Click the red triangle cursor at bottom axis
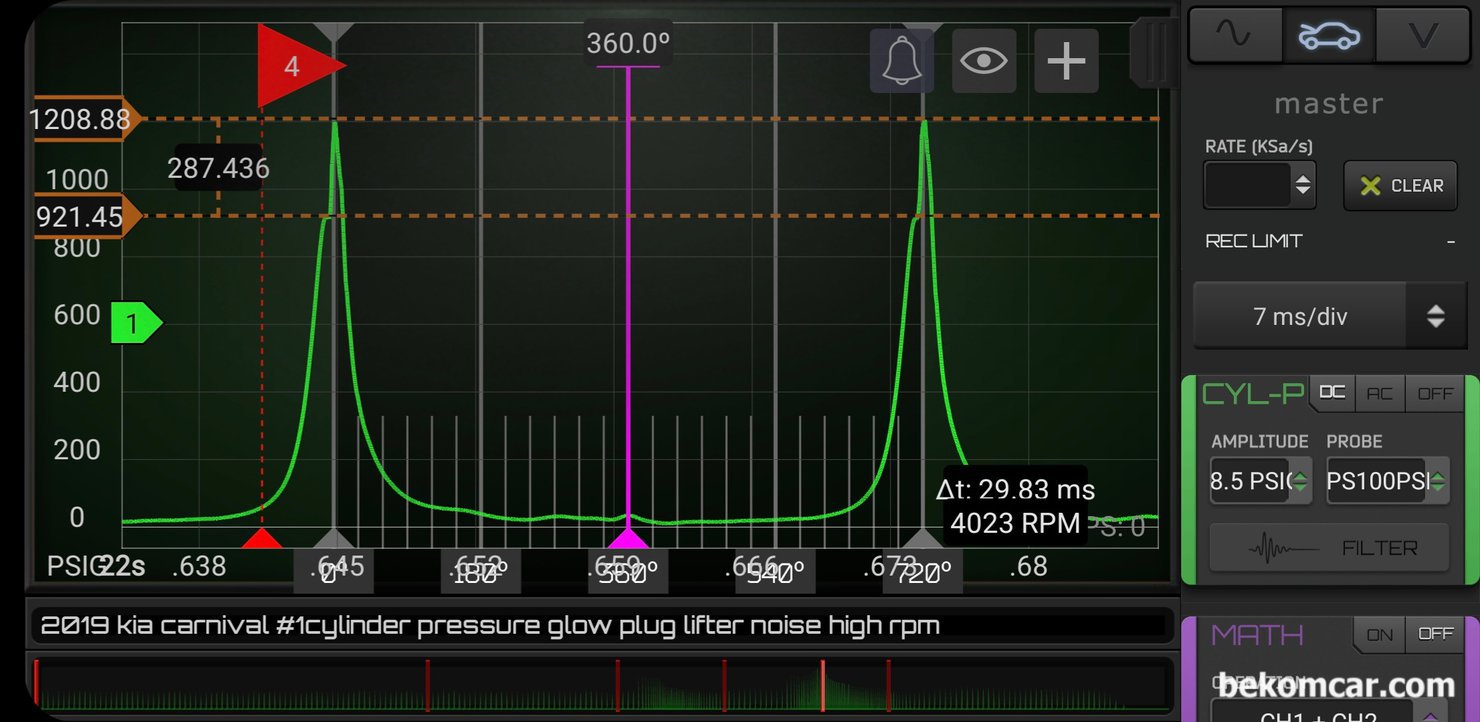This screenshot has width=1480, height=722. [x=263, y=539]
